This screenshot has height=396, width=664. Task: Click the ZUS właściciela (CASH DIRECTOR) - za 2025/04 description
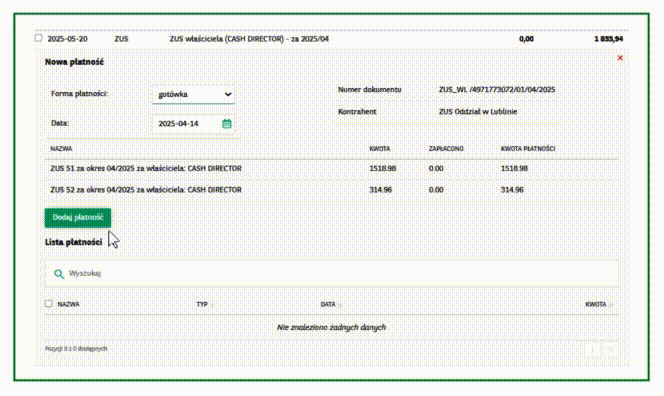pos(249,39)
